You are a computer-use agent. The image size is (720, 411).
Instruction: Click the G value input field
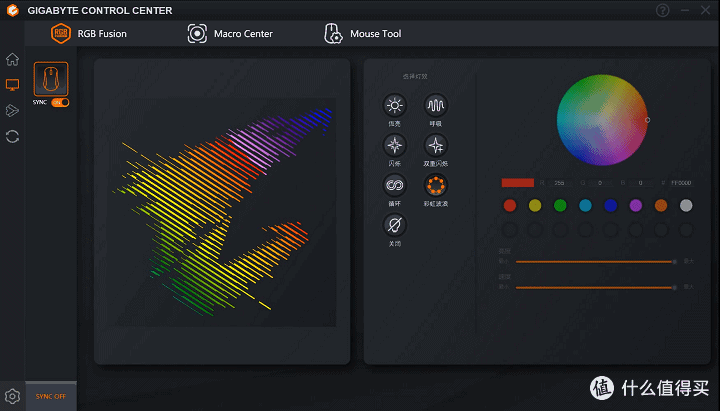[x=600, y=183]
